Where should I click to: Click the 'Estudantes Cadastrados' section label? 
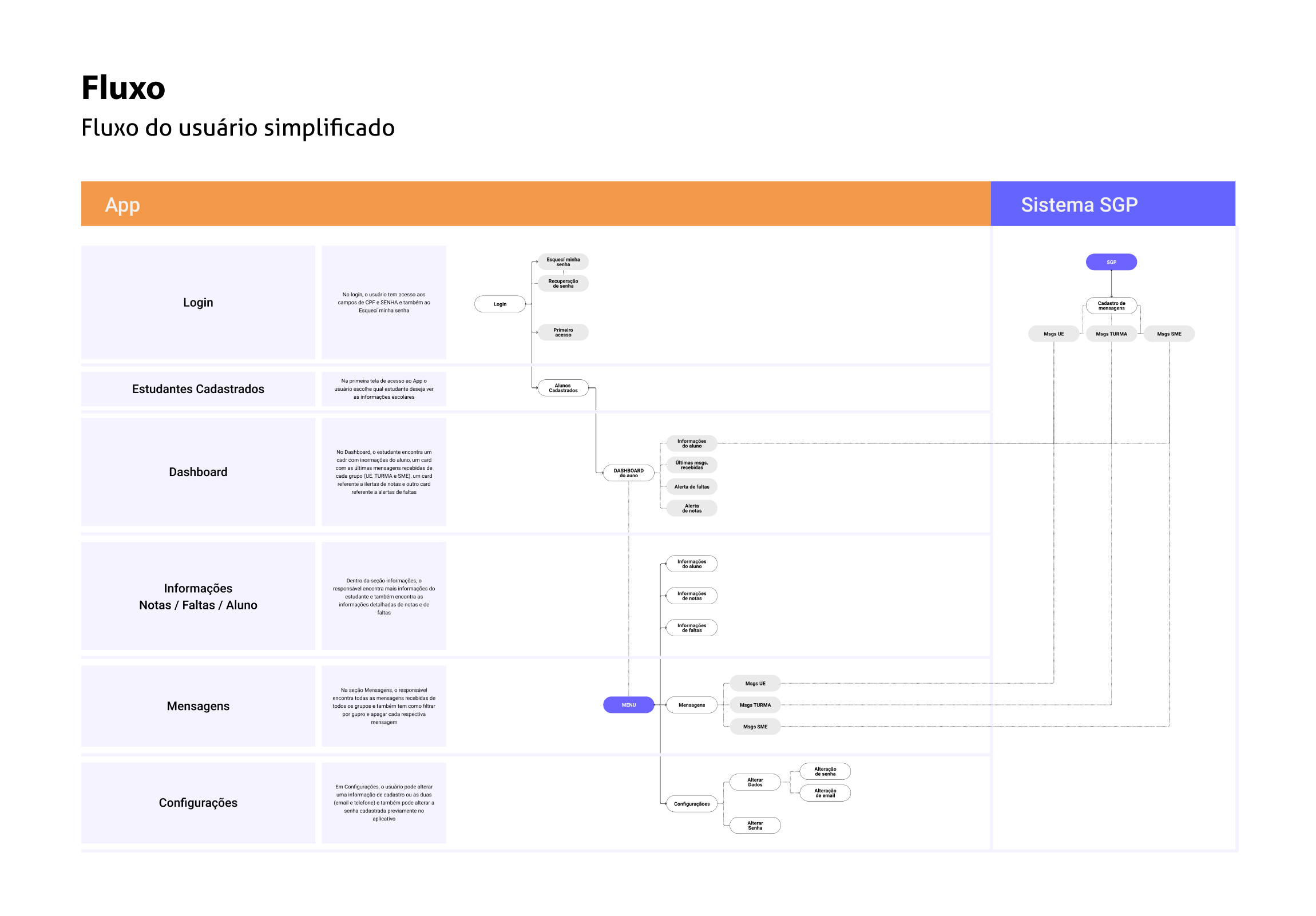point(199,389)
